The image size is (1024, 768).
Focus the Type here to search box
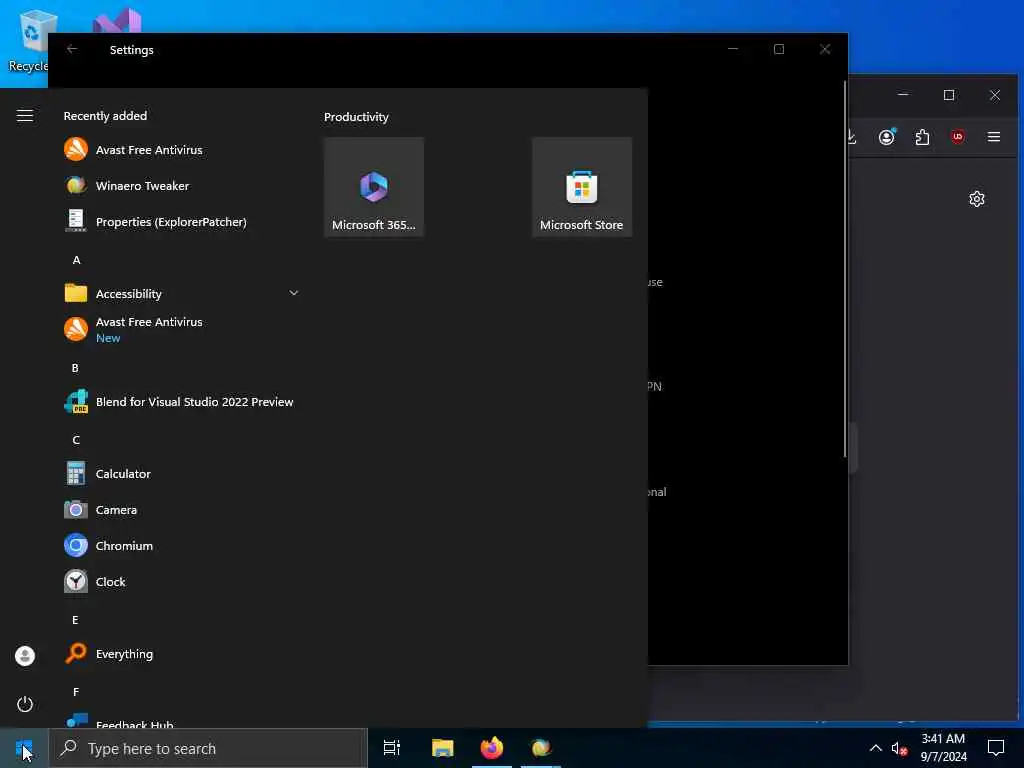pyautogui.click(x=208, y=748)
